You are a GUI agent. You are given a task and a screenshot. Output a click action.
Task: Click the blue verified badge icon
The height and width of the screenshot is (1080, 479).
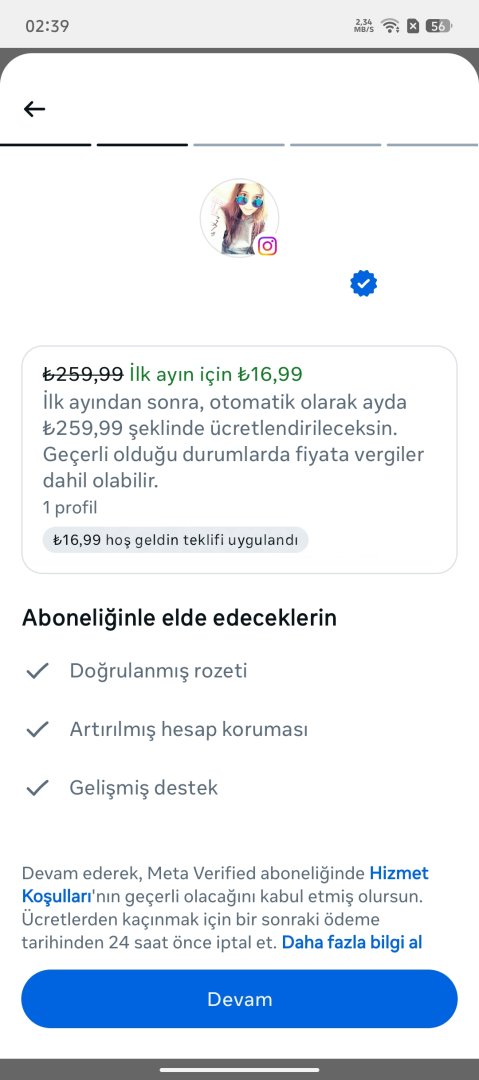pos(364,283)
